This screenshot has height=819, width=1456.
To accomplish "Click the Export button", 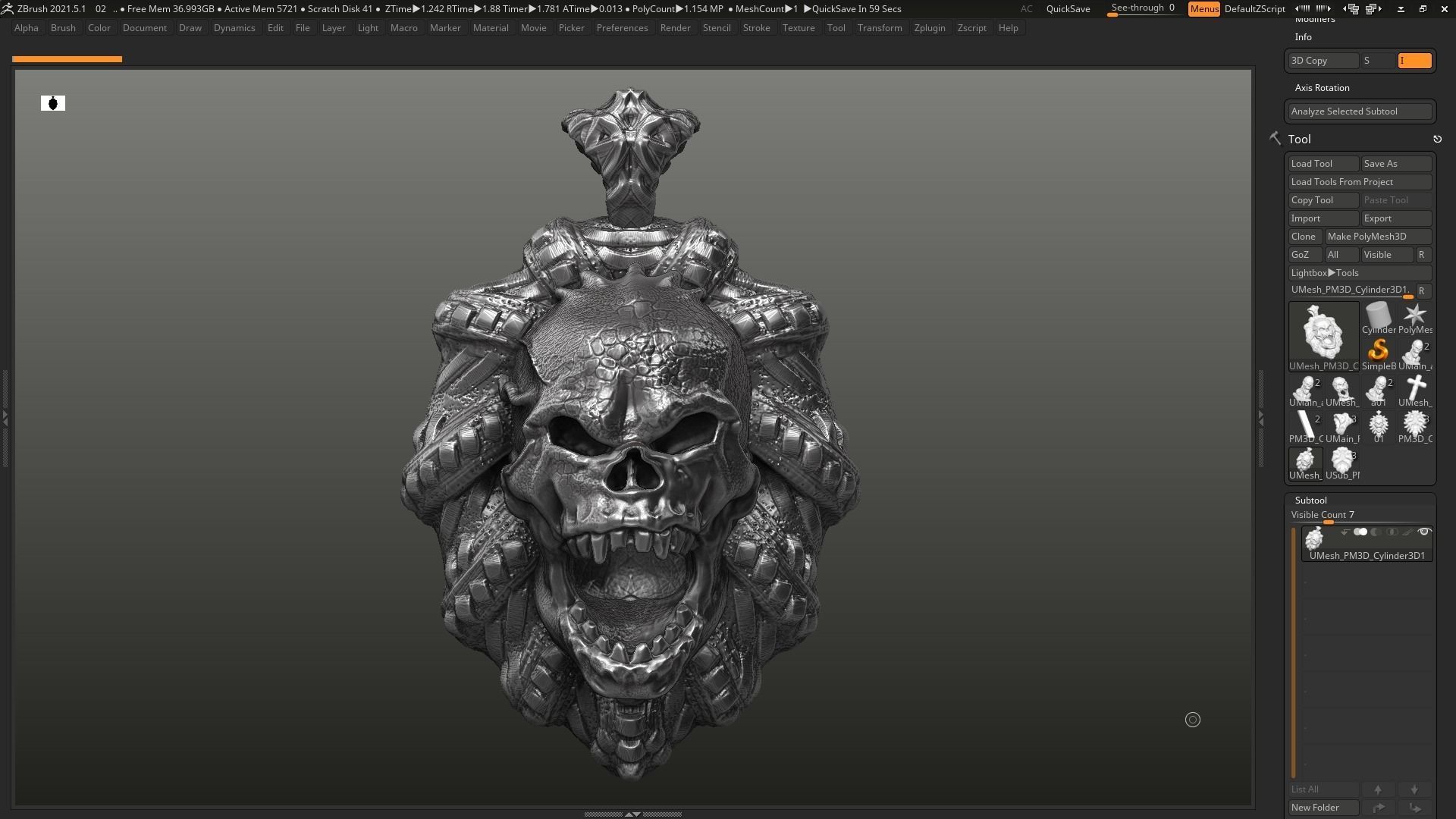I will [1396, 218].
